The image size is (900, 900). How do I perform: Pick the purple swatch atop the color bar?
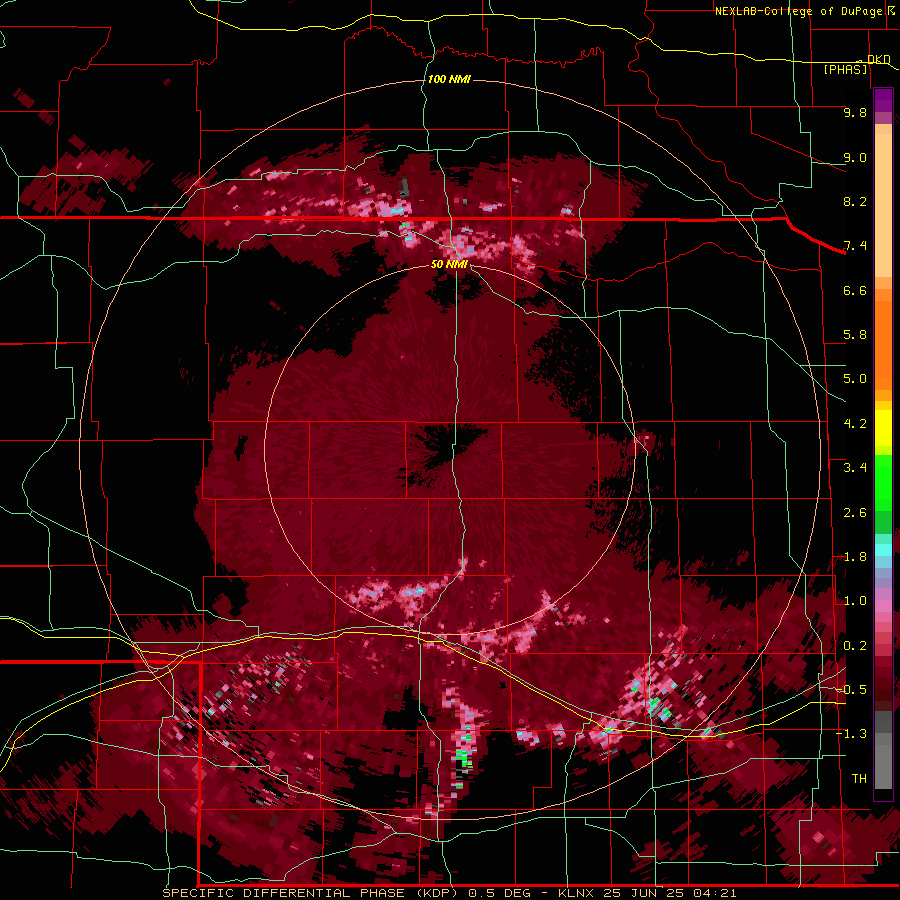(883, 100)
